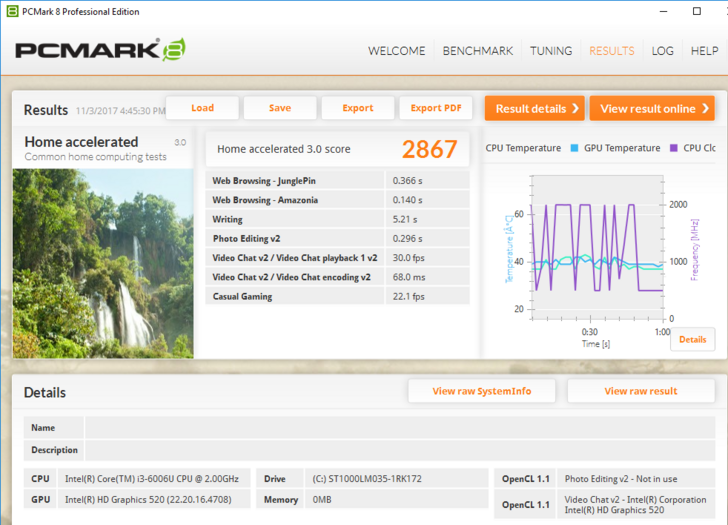The height and width of the screenshot is (525, 728).
Task: Select Video Chat encoding v2 row
Action: point(338,277)
